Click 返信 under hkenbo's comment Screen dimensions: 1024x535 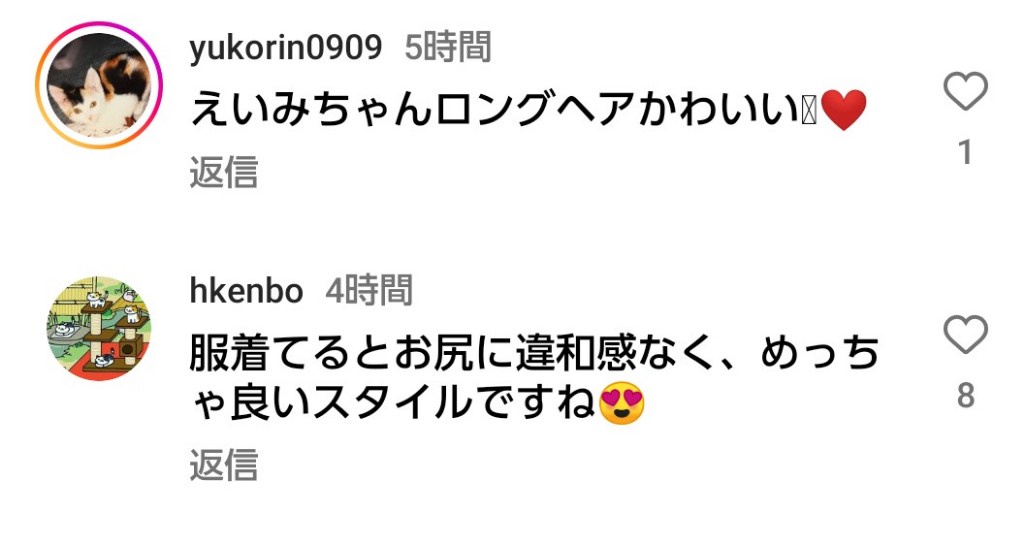pyautogui.click(x=224, y=464)
